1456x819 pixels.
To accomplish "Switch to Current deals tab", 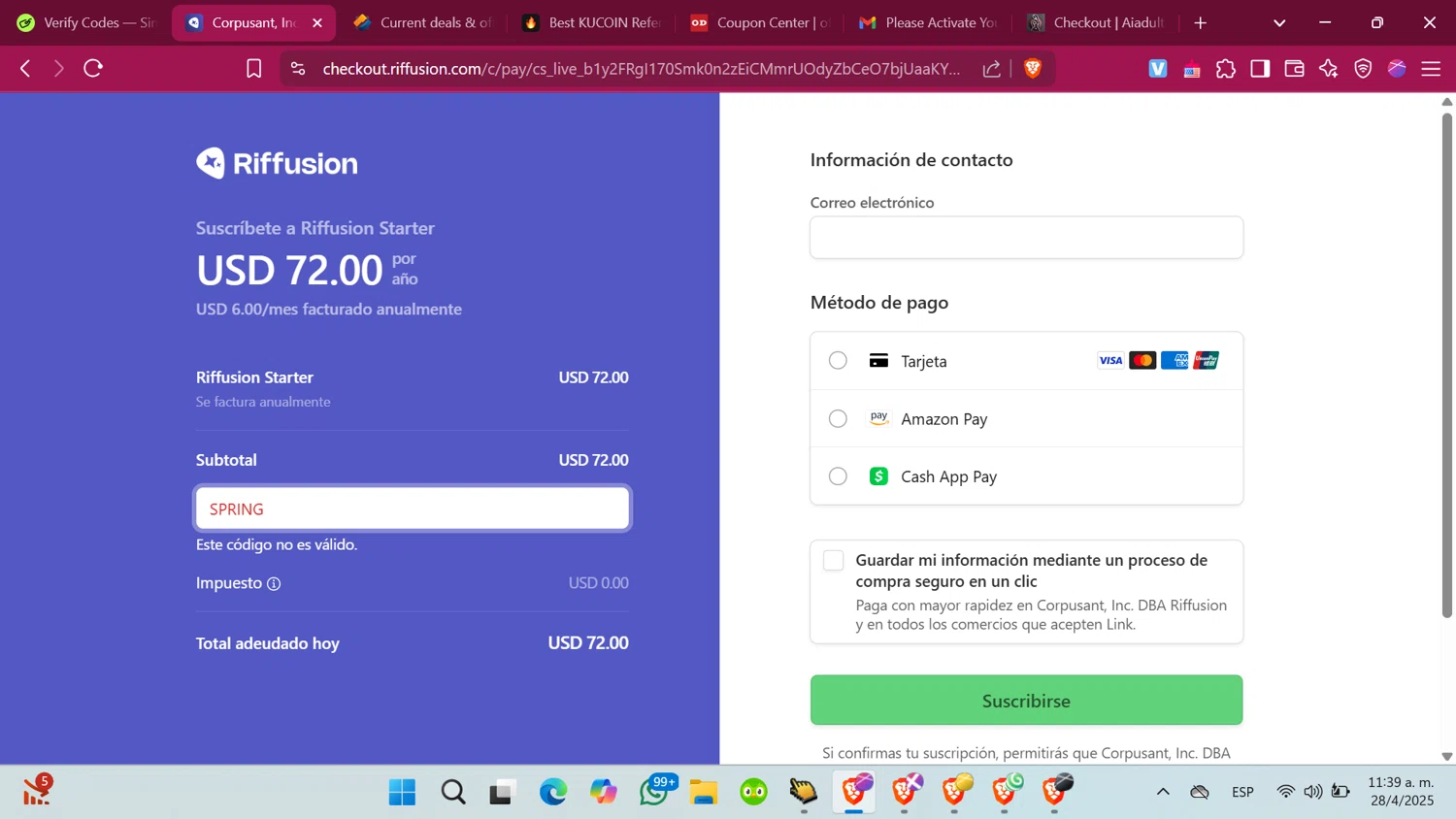I will (422, 22).
